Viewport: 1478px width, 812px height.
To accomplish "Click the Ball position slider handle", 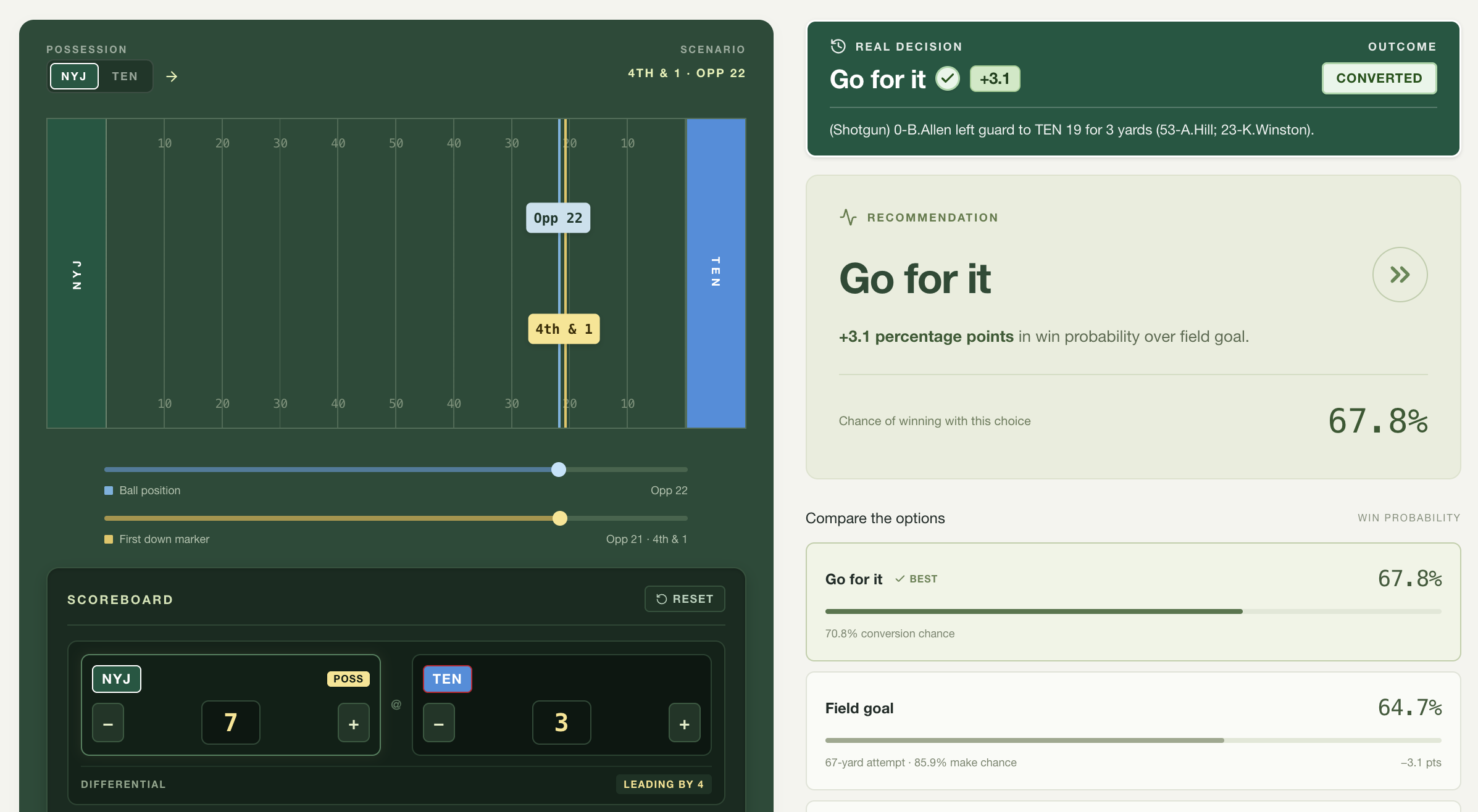I will 559,470.
